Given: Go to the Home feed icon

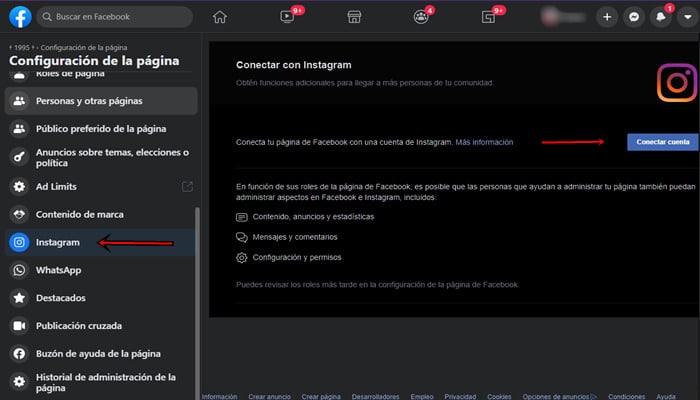Looking at the screenshot, I should (220, 17).
